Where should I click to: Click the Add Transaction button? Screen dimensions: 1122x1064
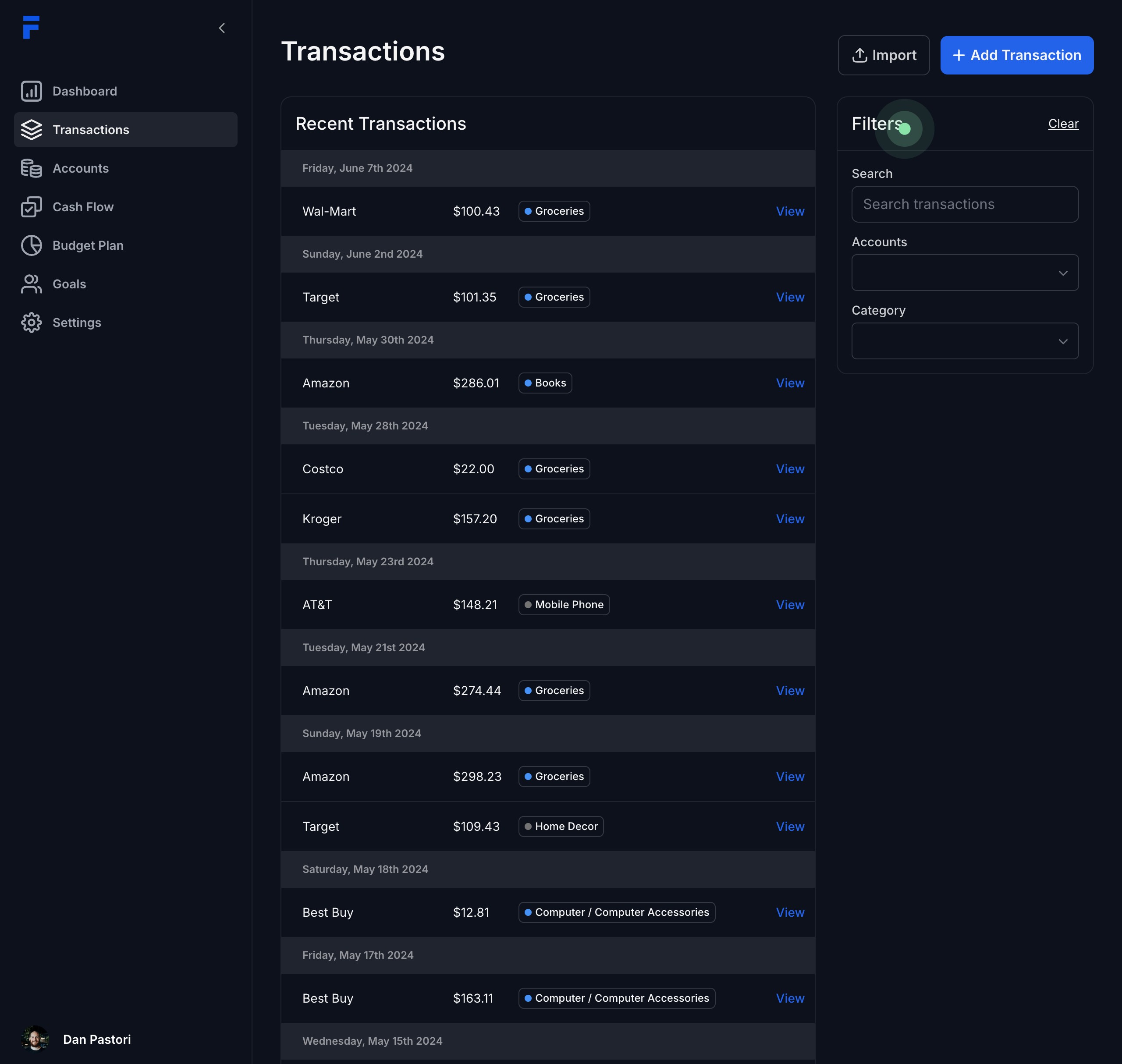click(x=1016, y=55)
